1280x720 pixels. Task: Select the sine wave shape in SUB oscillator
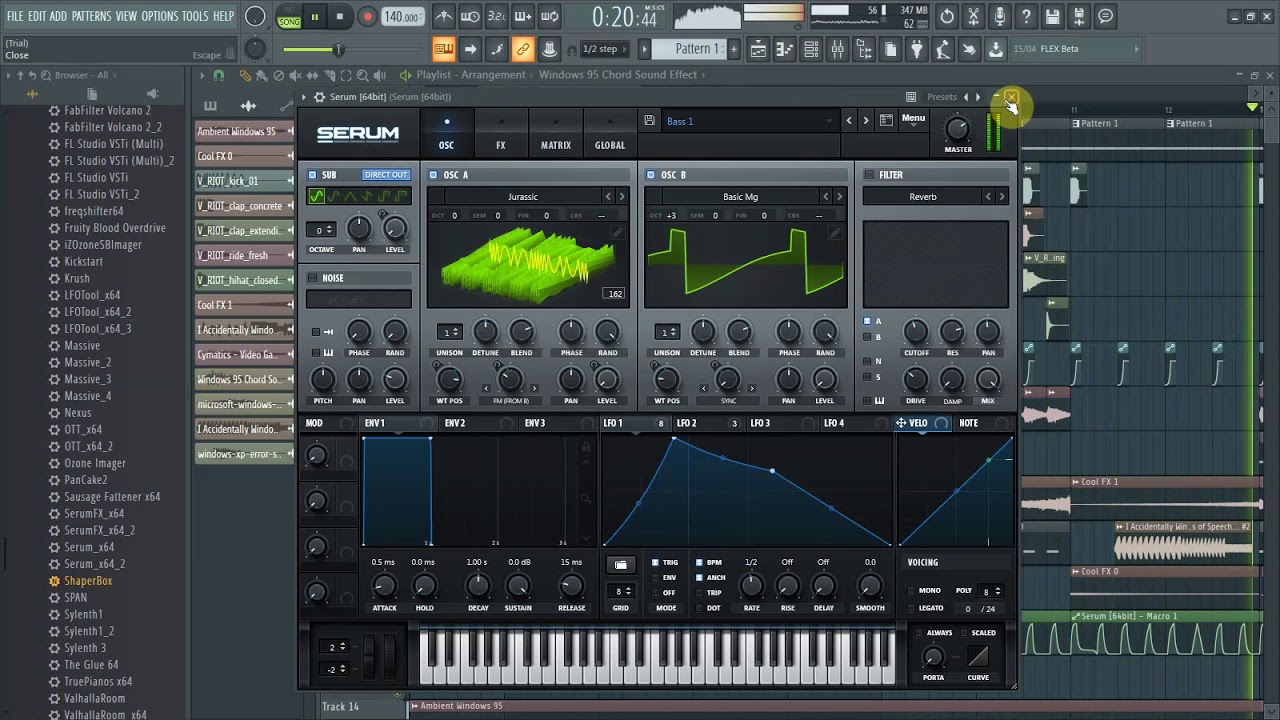[x=317, y=196]
